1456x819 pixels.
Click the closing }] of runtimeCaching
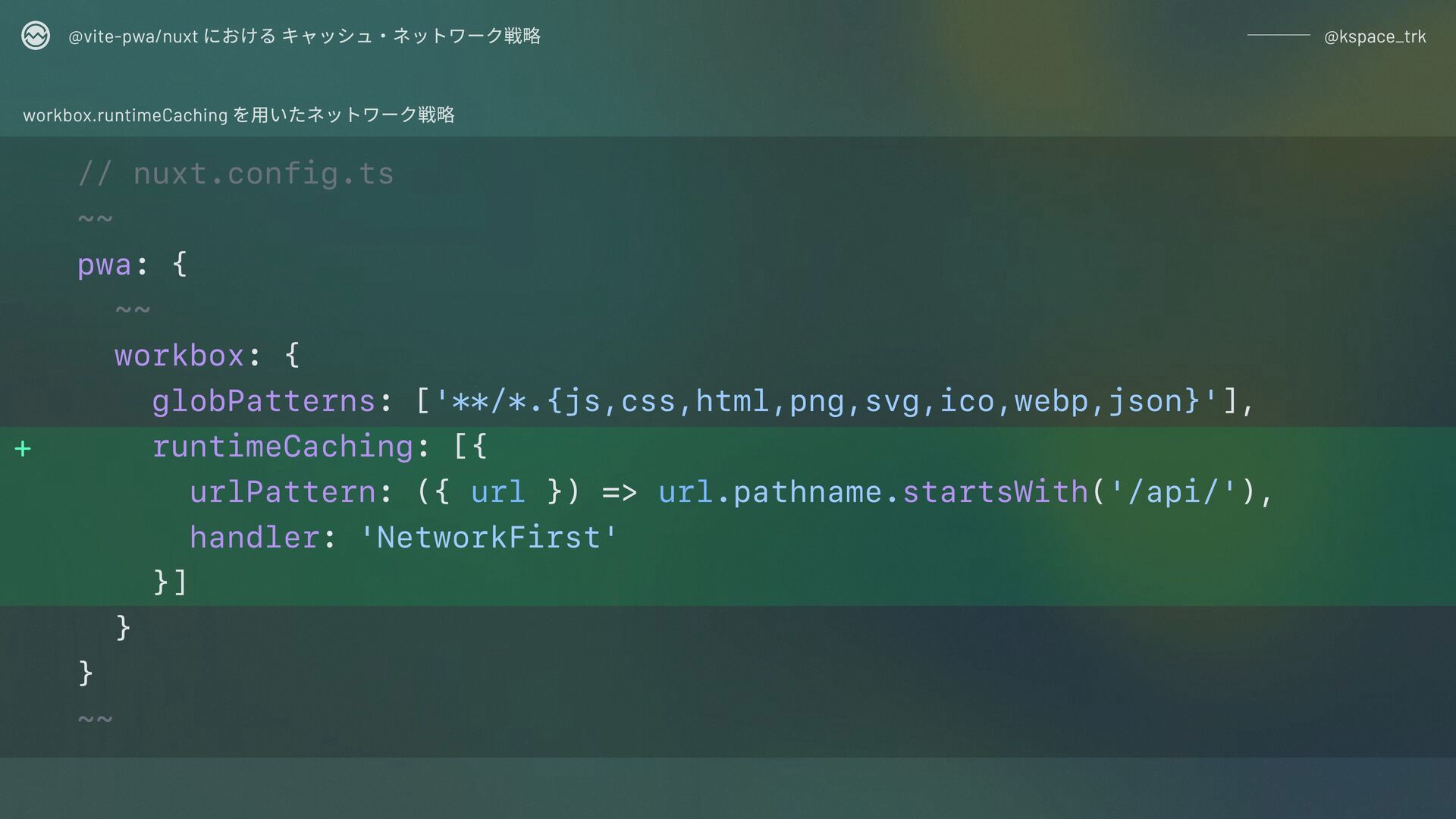coord(170,582)
